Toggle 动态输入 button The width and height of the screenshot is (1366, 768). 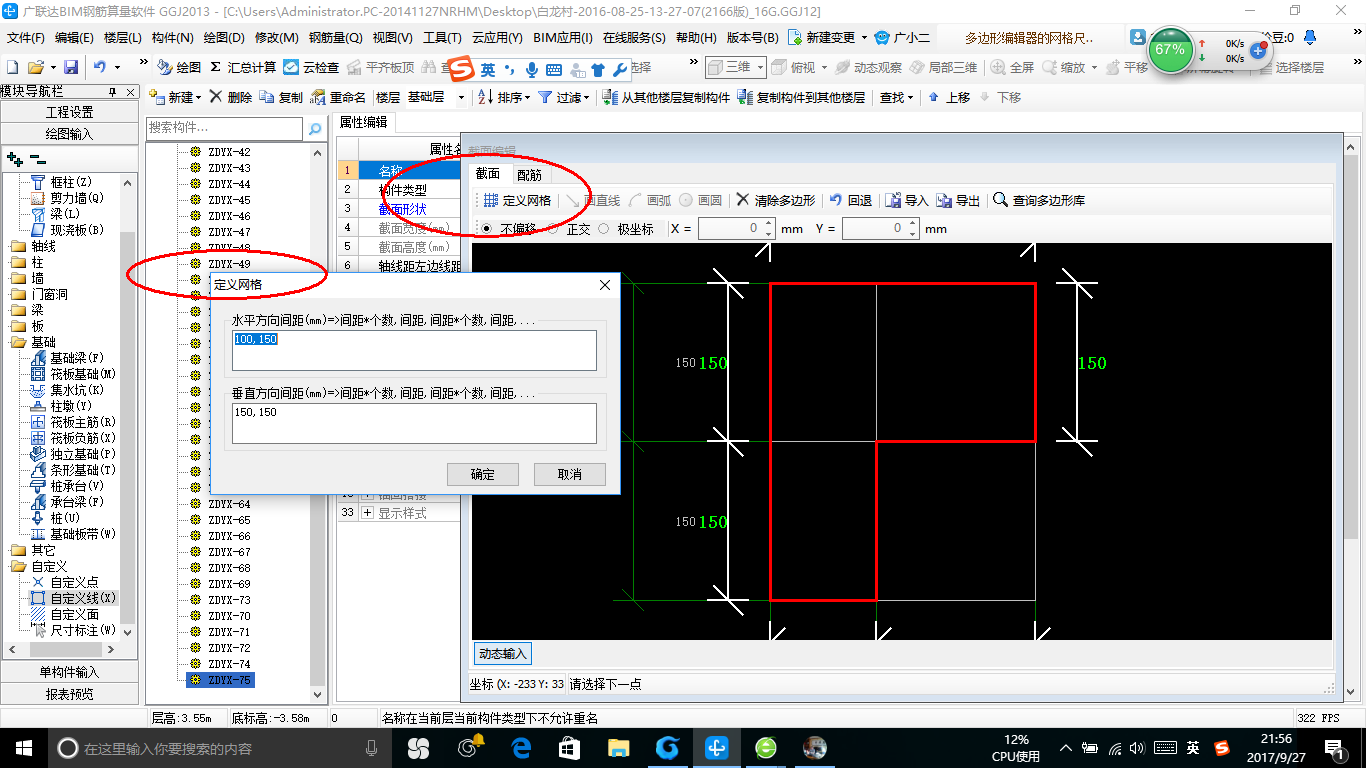tap(502, 653)
